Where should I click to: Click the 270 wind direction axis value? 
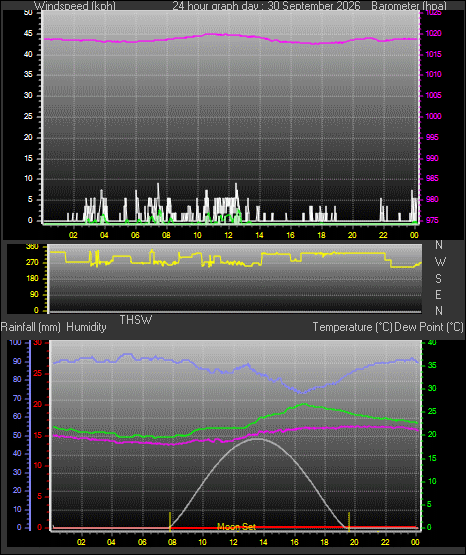tap(32, 263)
